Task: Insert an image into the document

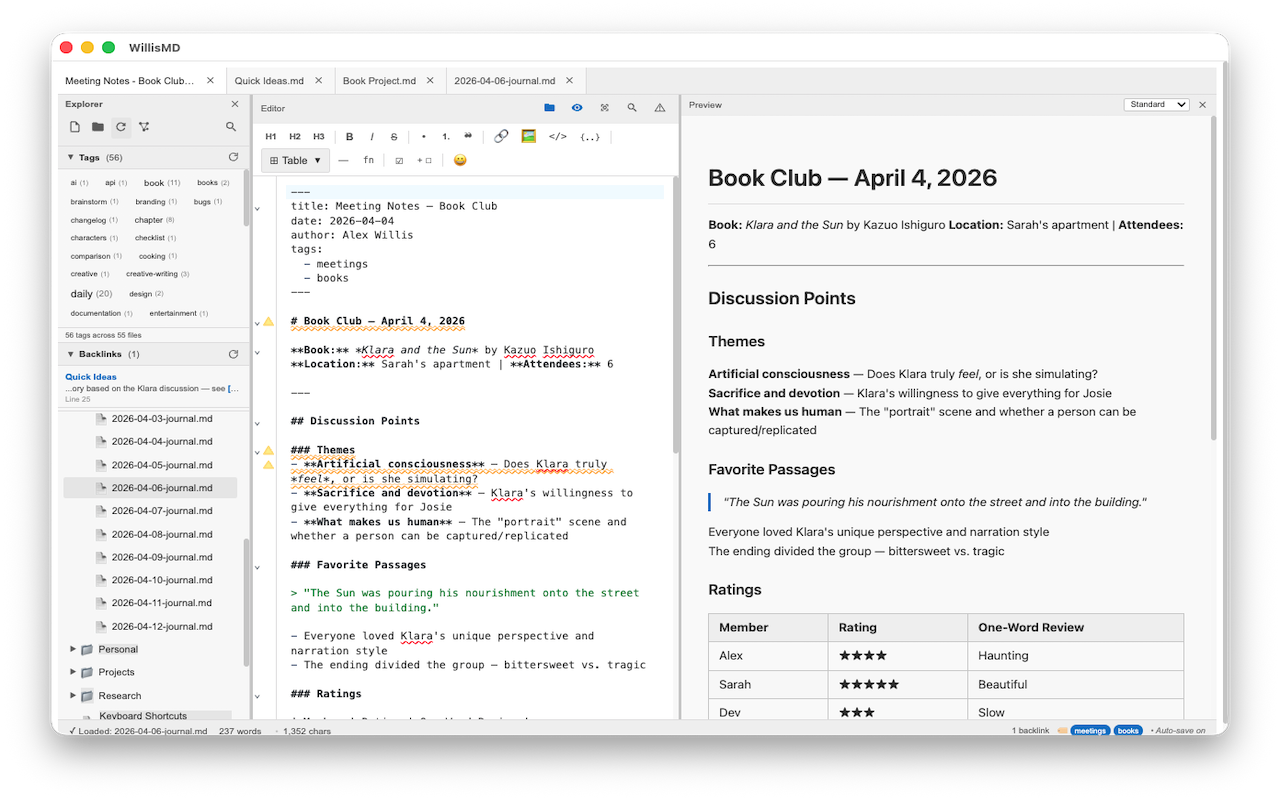Action: click(x=527, y=136)
